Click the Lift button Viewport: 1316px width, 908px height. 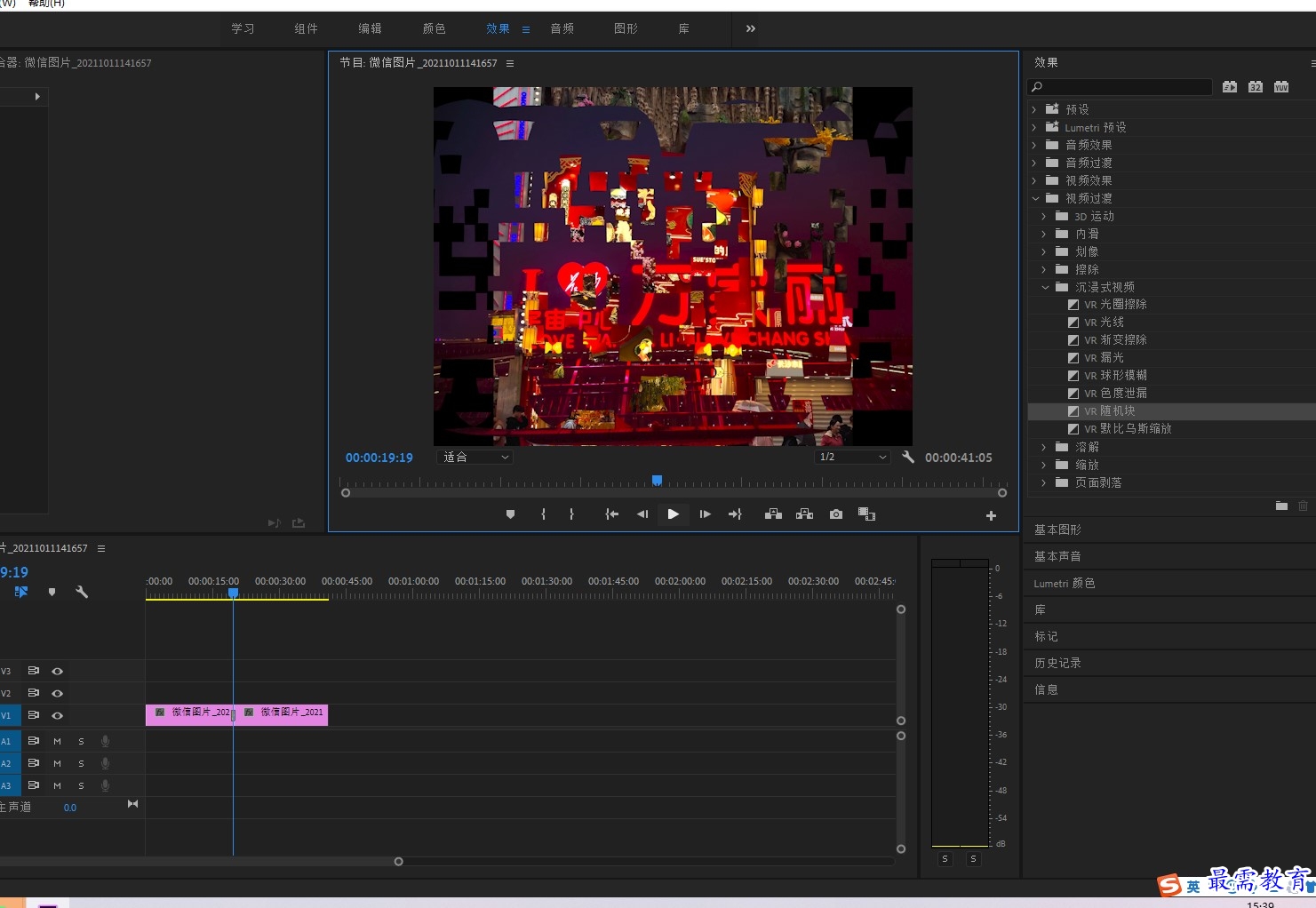(x=773, y=514)
